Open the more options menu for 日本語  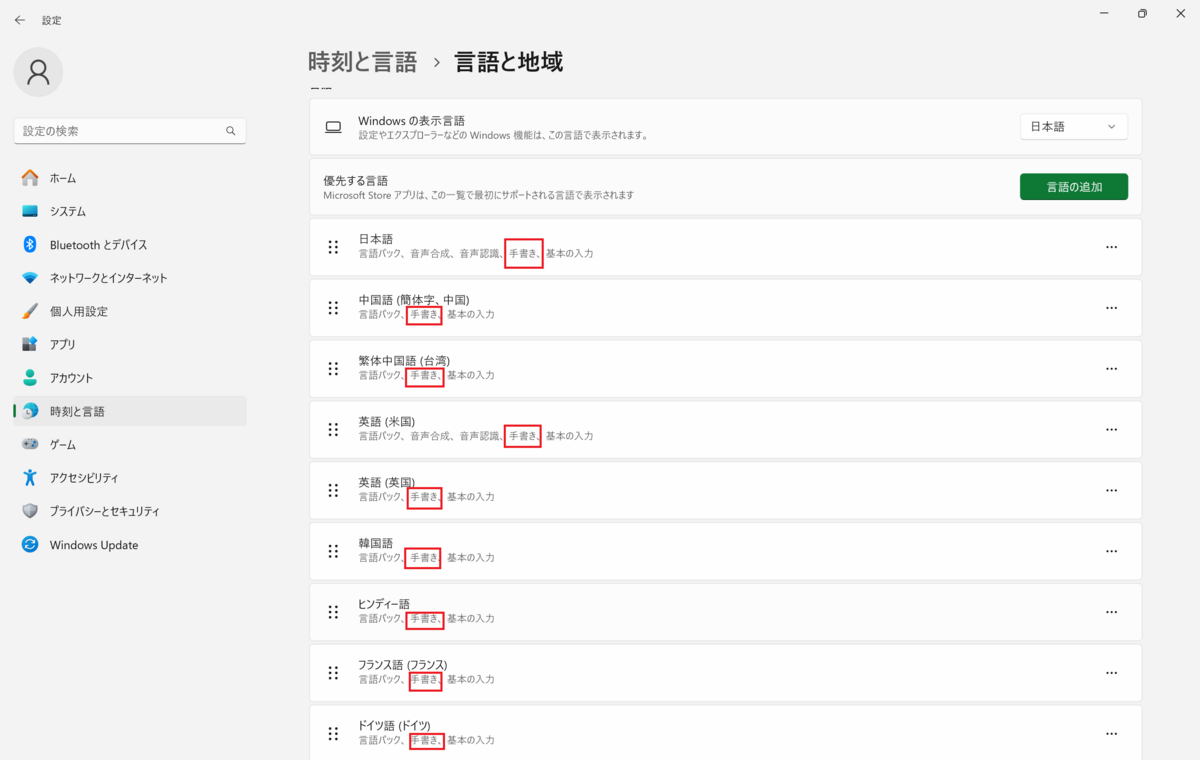(x=1111, y=247)
